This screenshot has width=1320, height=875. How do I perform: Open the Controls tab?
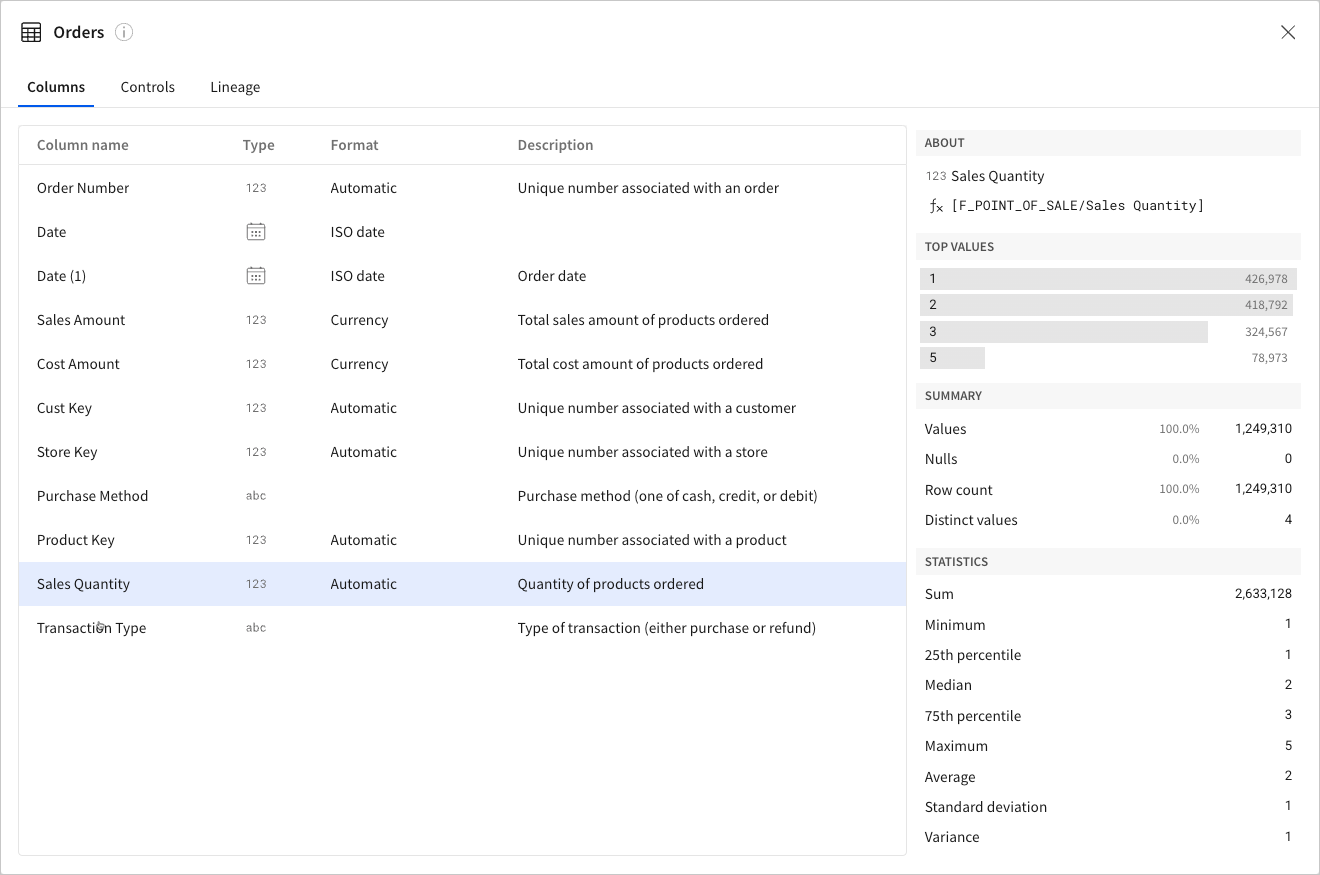coord(148,87)
